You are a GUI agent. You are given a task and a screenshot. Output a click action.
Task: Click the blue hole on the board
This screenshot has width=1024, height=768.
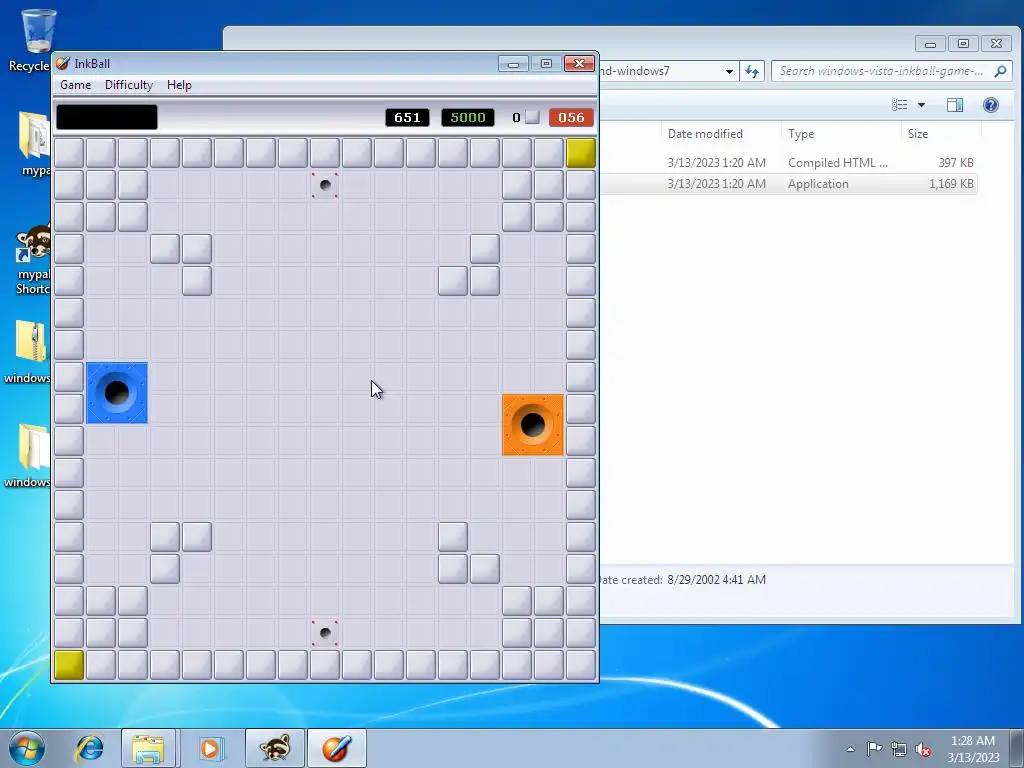click(x=117, y=393)
